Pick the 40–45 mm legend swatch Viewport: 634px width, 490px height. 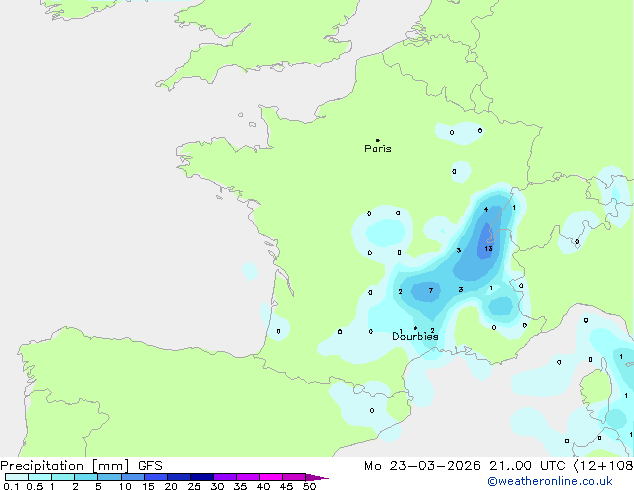tap(271, 477)
